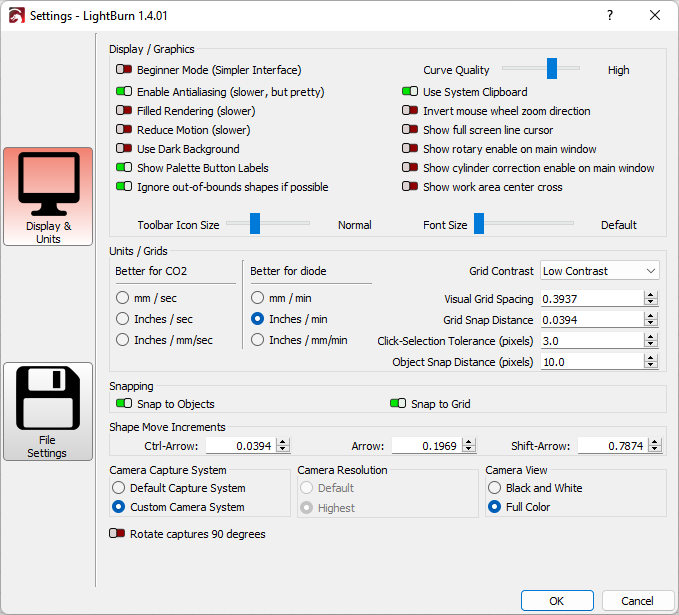679x615 pixels.
Task: Open the Grid Contrast dropdown
Action: 599,271
